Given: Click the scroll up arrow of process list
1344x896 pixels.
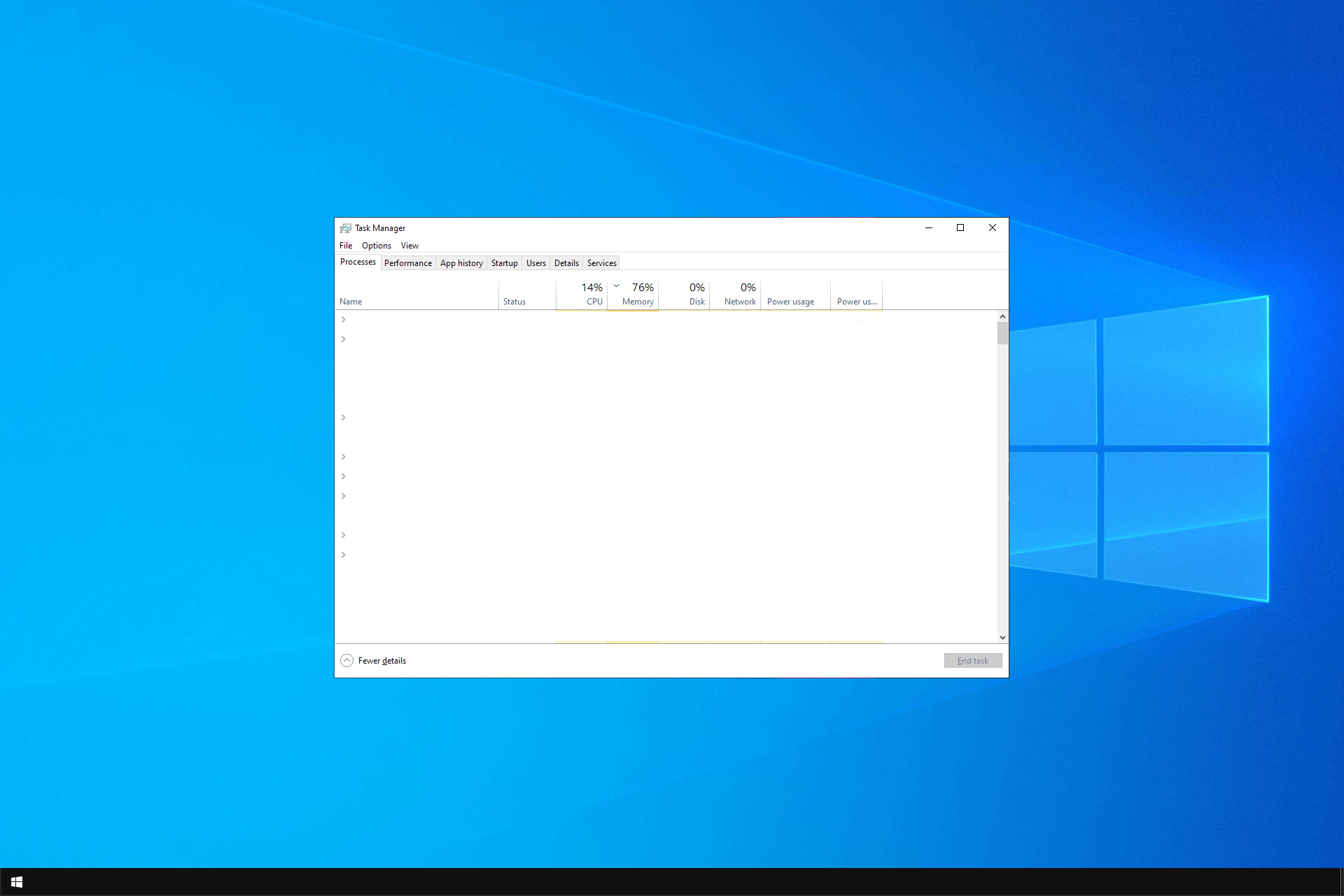Looking at the screenshot, I should (x=1002, y=316).
